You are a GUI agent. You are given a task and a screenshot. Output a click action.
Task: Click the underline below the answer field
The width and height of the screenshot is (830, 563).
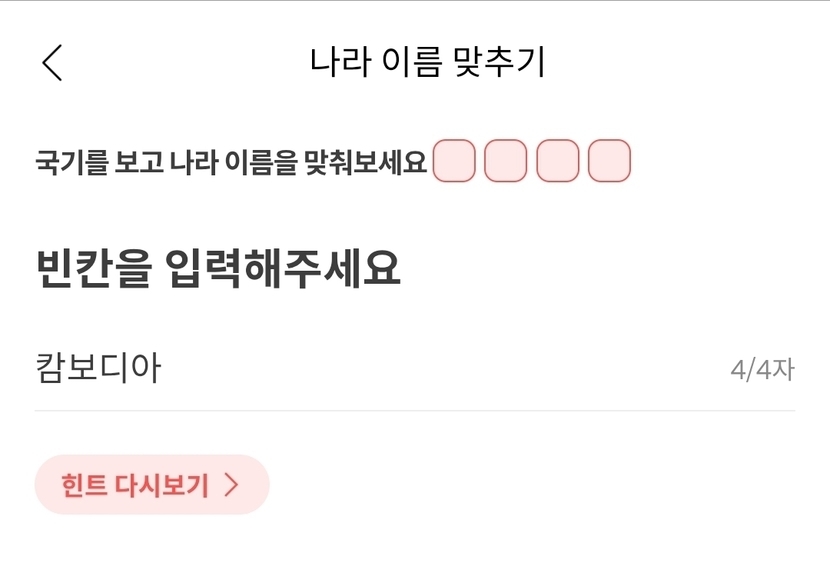tap(414, 410)
